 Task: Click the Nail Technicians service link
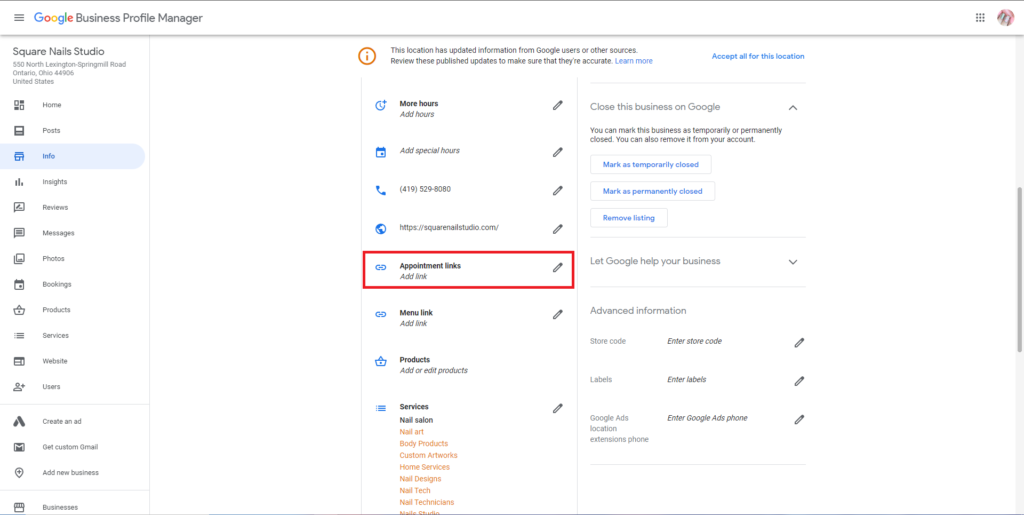[426, 503]
